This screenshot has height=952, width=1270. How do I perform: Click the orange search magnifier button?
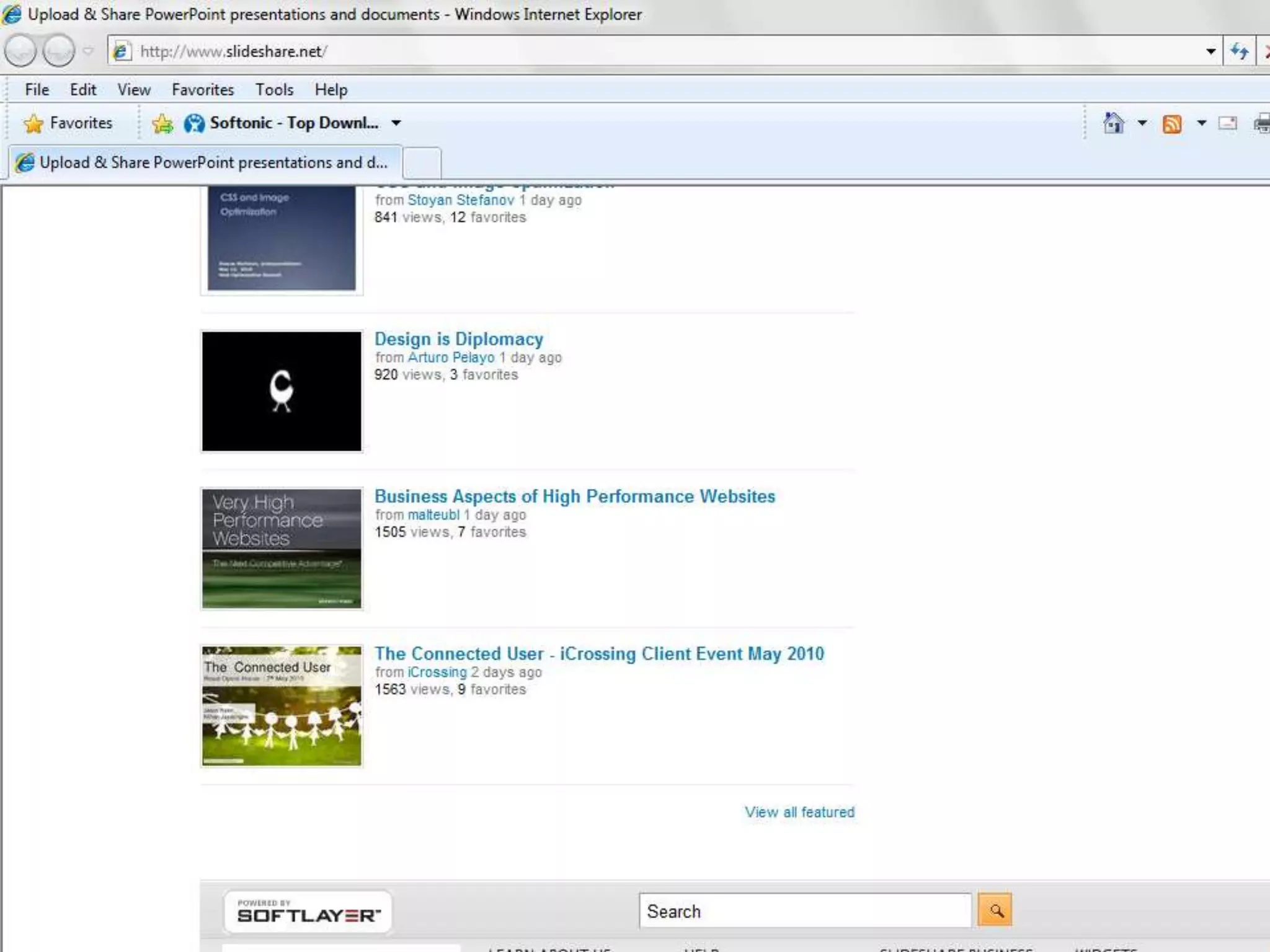coord(995,910)
